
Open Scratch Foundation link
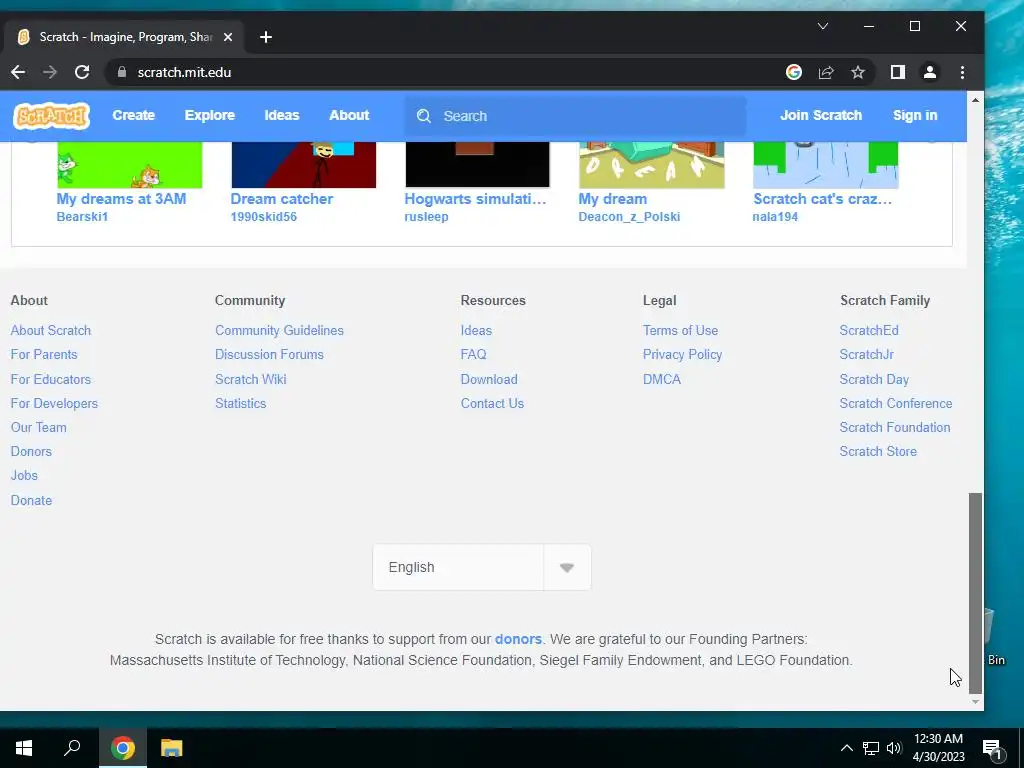[895, 428]
